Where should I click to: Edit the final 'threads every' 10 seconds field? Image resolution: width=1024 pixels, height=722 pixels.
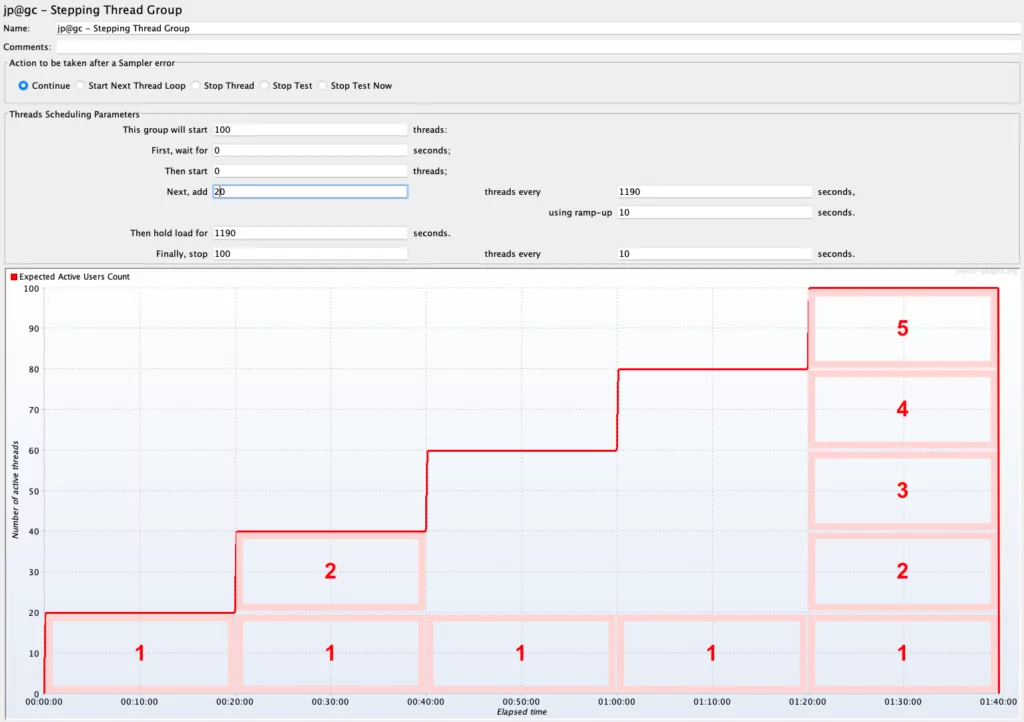714,253
